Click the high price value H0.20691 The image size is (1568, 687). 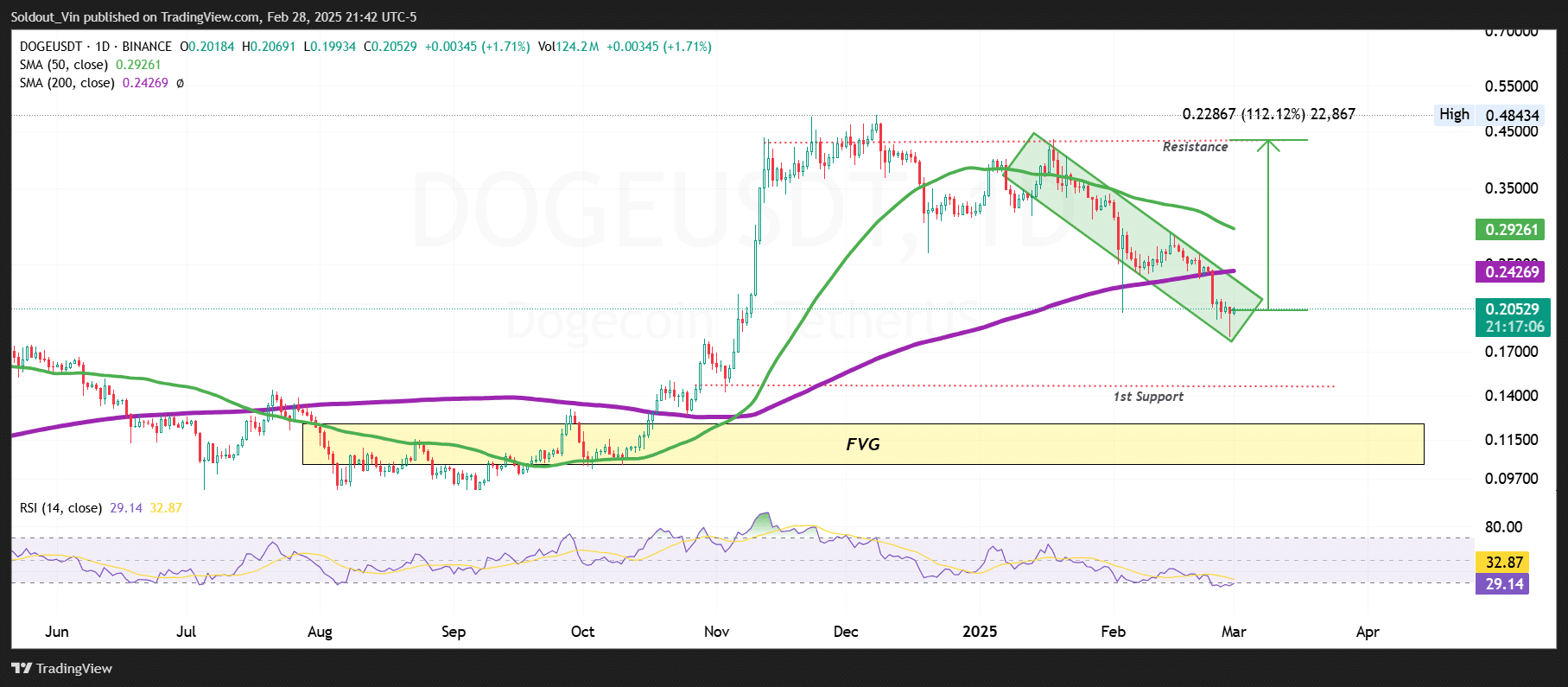pos(269,47)
